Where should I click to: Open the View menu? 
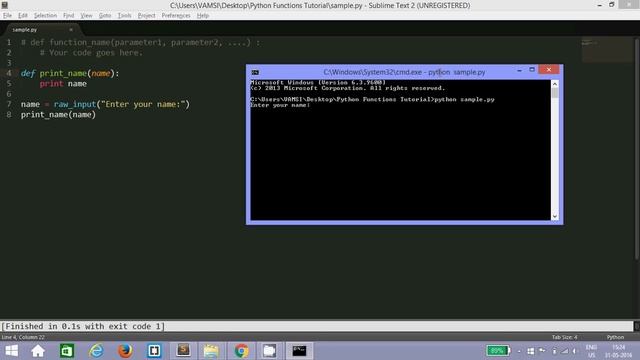pos(86,16)
